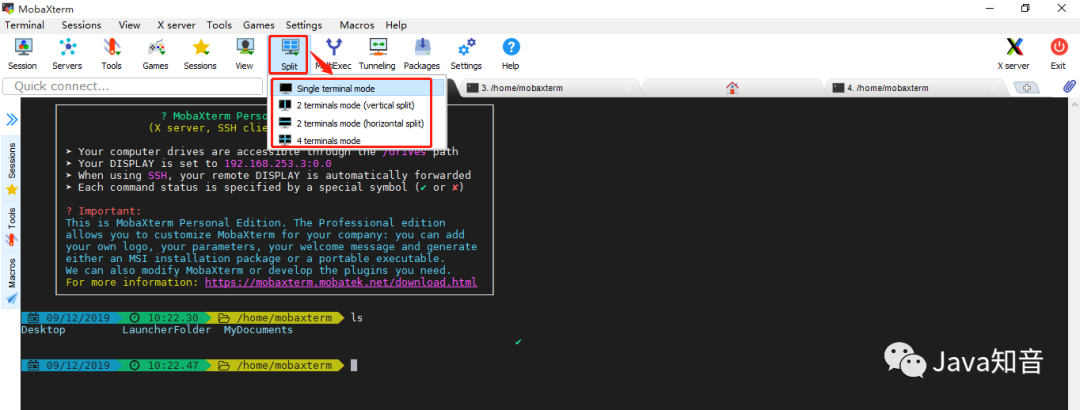The width and height of the screenshot is (1080, 410).
Task: Switch to tab 4. /home/mobaxterm
Action: [914, 88]
